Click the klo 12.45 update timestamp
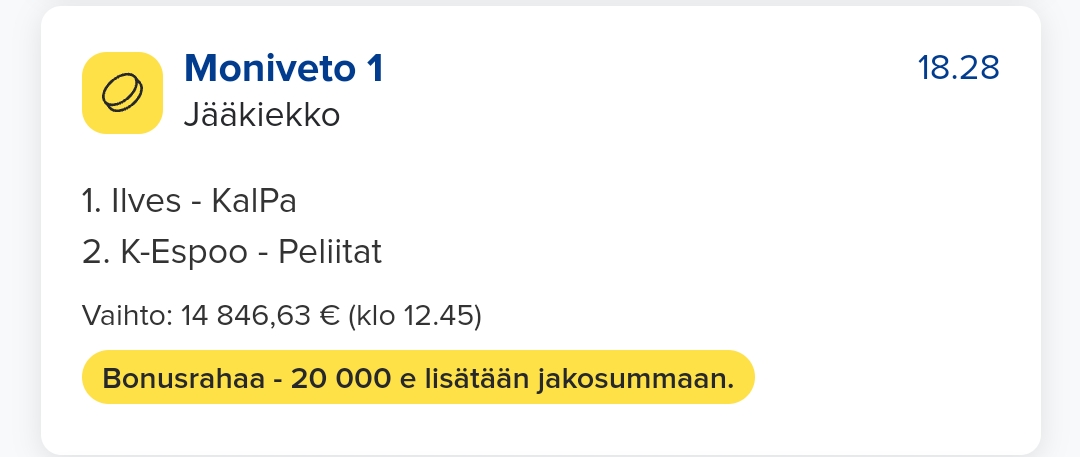 pos(414,317)
